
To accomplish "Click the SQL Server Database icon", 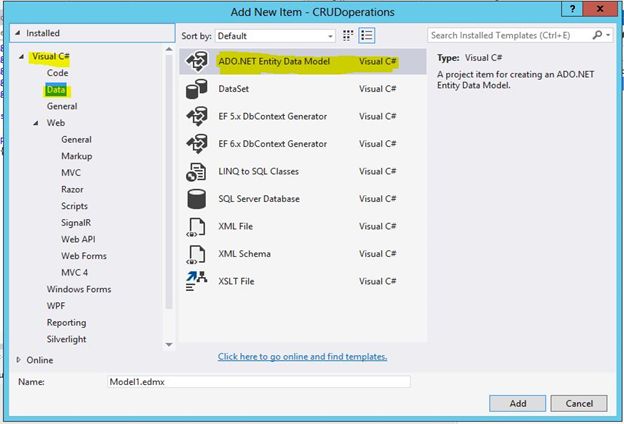I will tap(196, 199).
